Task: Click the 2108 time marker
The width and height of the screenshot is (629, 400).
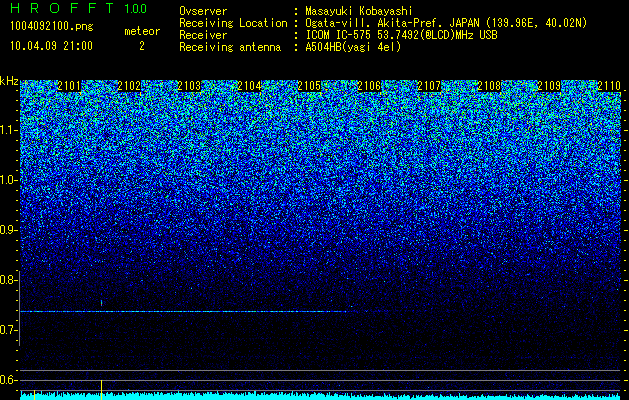Action: click(489, 86)
